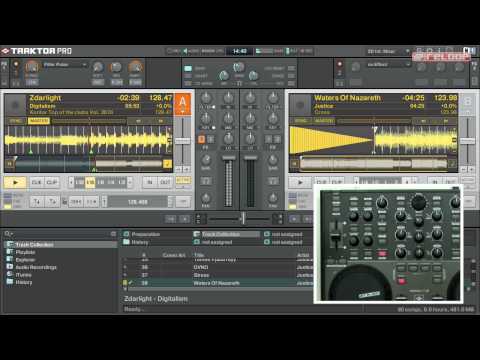Click FX unit 1 Dry/Wet knob
Viewport: 480px width, 360px height.
click(x=32, y=68)
